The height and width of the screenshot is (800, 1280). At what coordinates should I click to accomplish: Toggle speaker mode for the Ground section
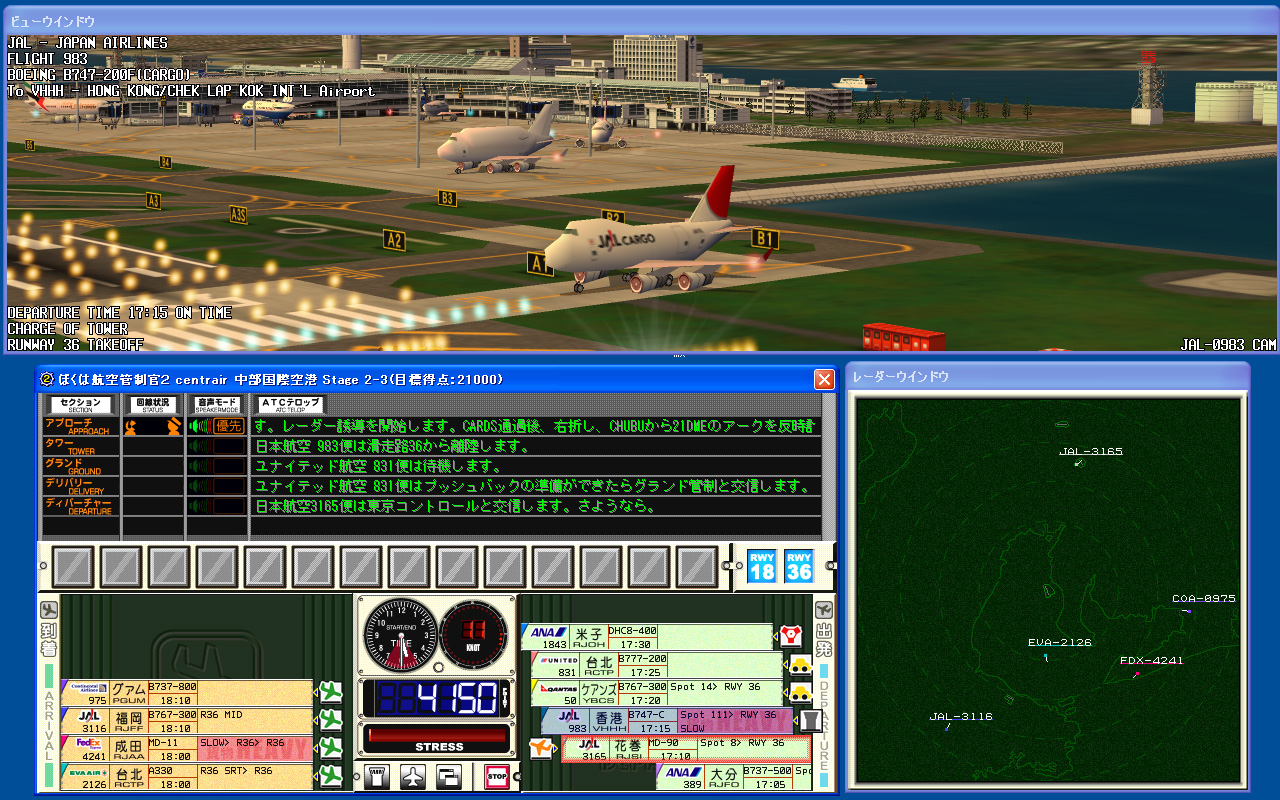[x=216, y=466]
